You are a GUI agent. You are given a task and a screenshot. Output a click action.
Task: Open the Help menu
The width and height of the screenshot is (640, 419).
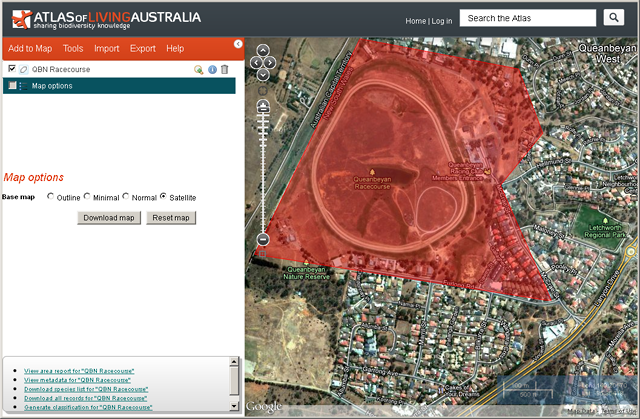(175, 49)
